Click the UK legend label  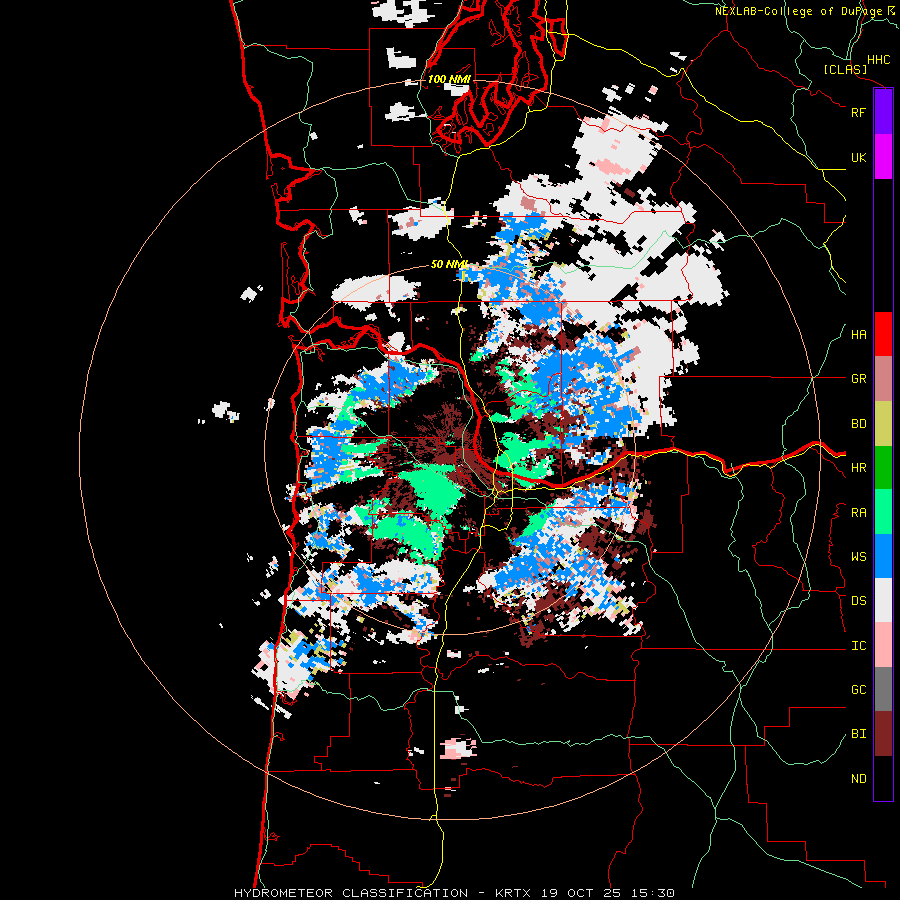pos(858,157)
